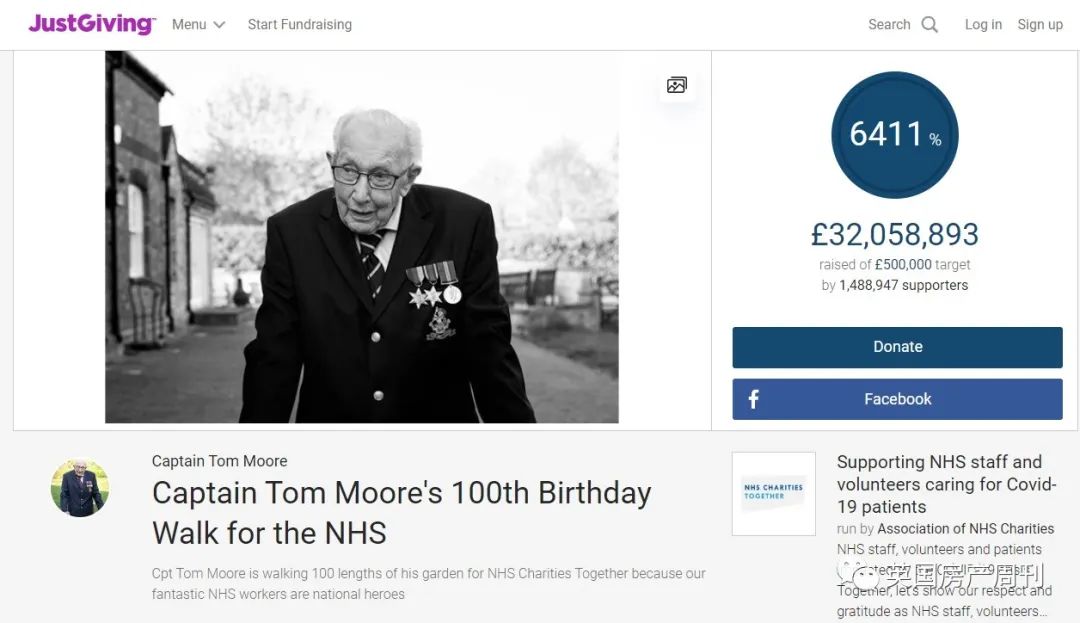Click the Captain Tom Moore owner name
The width and height of the screenshot is (1080, 623).
click(x=219, y=461)
